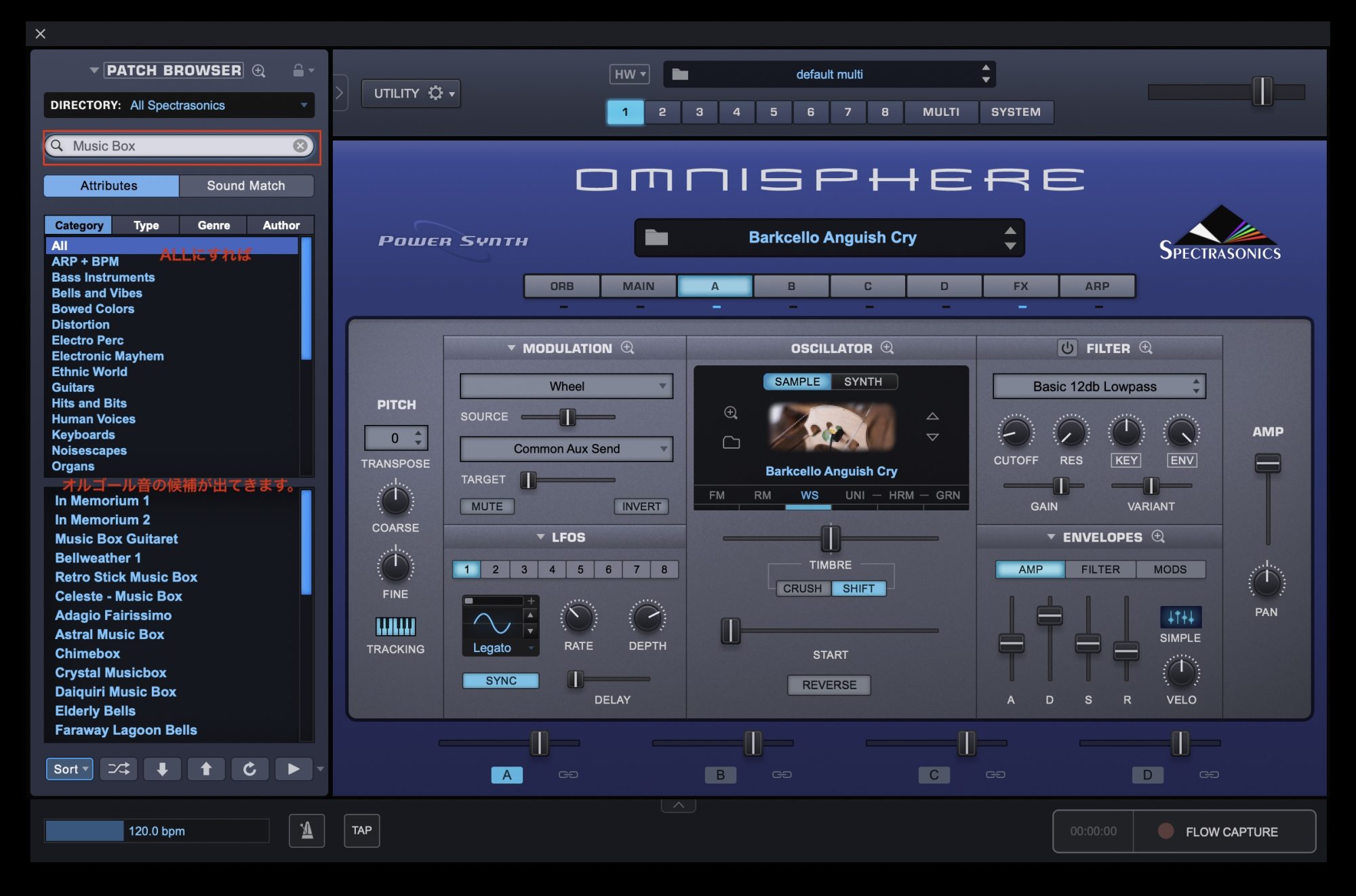1356x896 pixels.
Task: Zoom the Modulation section
Action: tap(628, 348)
